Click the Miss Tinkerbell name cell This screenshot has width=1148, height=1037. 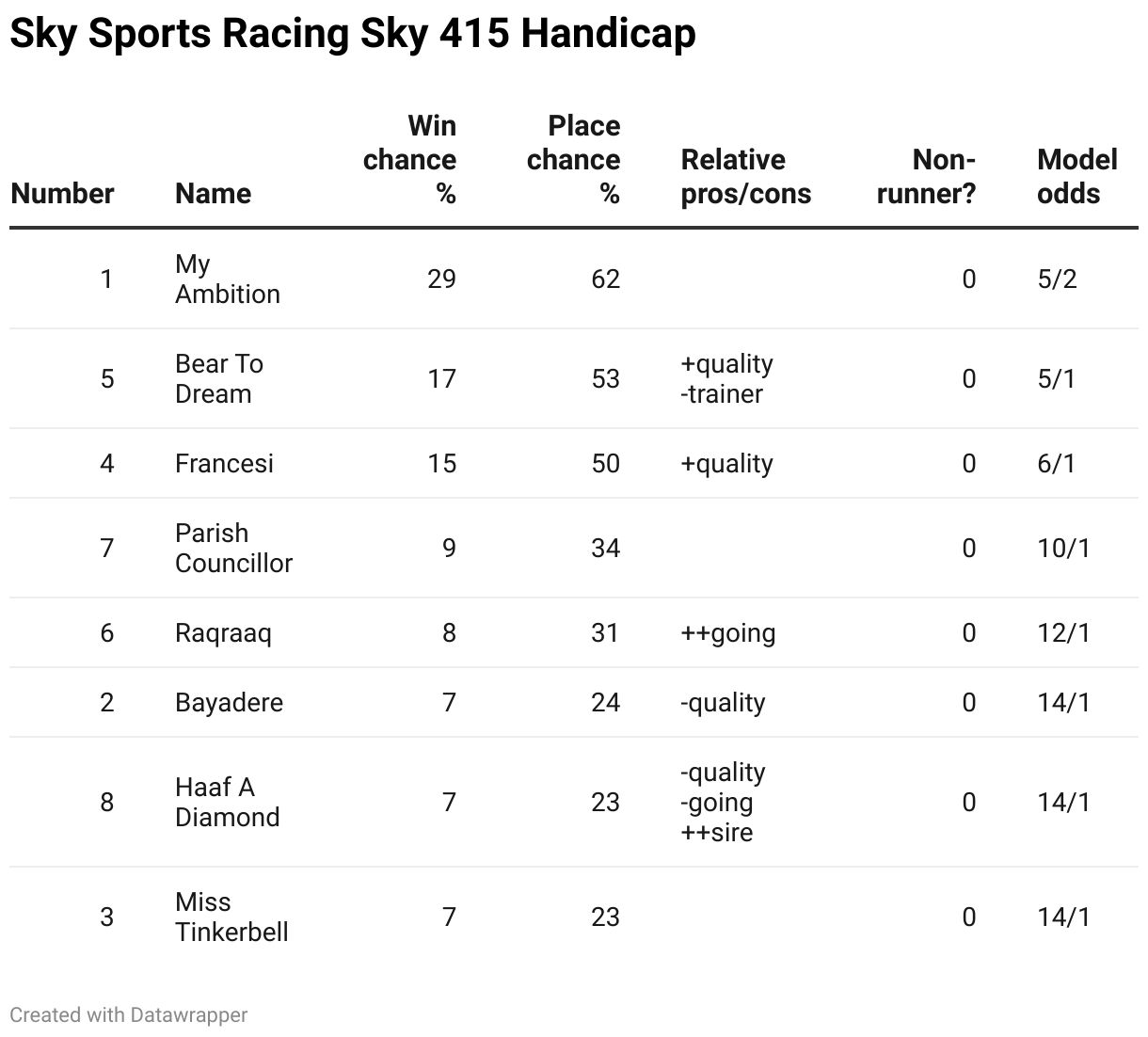tap(231, 917)
